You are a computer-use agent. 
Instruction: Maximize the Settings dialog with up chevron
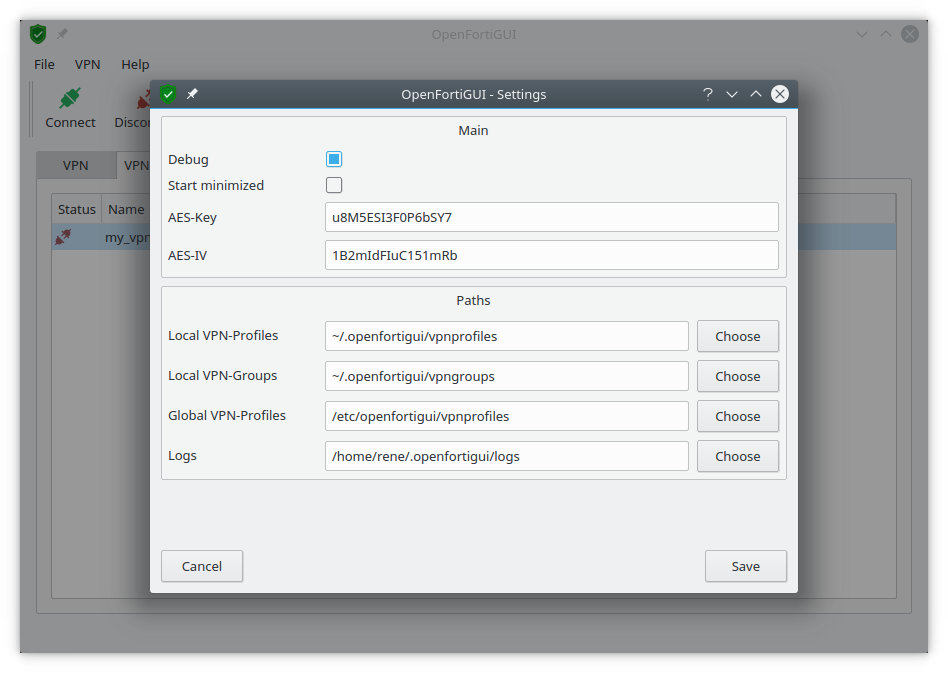pos(756,94)
